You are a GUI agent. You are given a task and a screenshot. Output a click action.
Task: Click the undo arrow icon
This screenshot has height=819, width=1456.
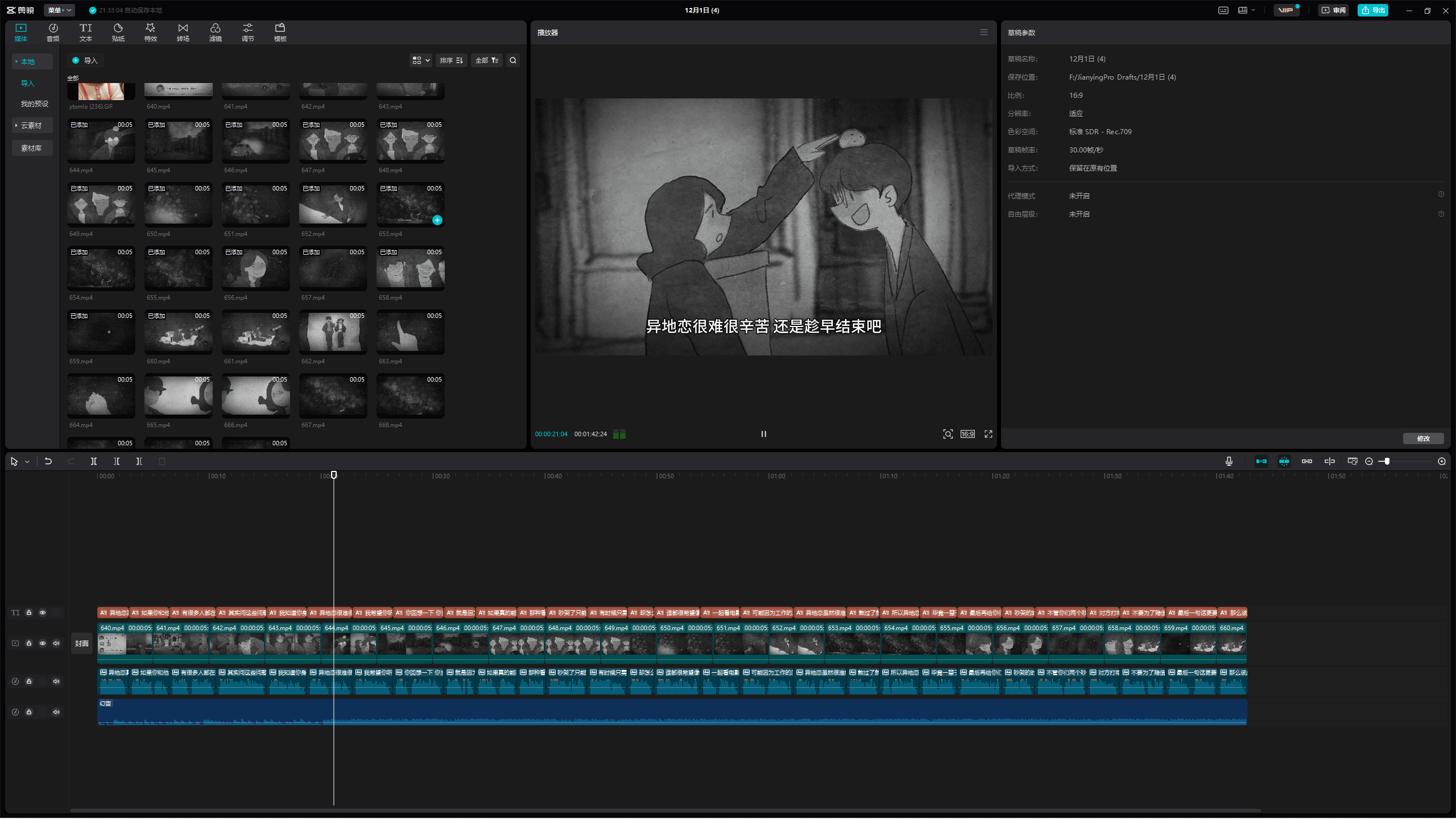pyautogui.click(x=48, y=461)
